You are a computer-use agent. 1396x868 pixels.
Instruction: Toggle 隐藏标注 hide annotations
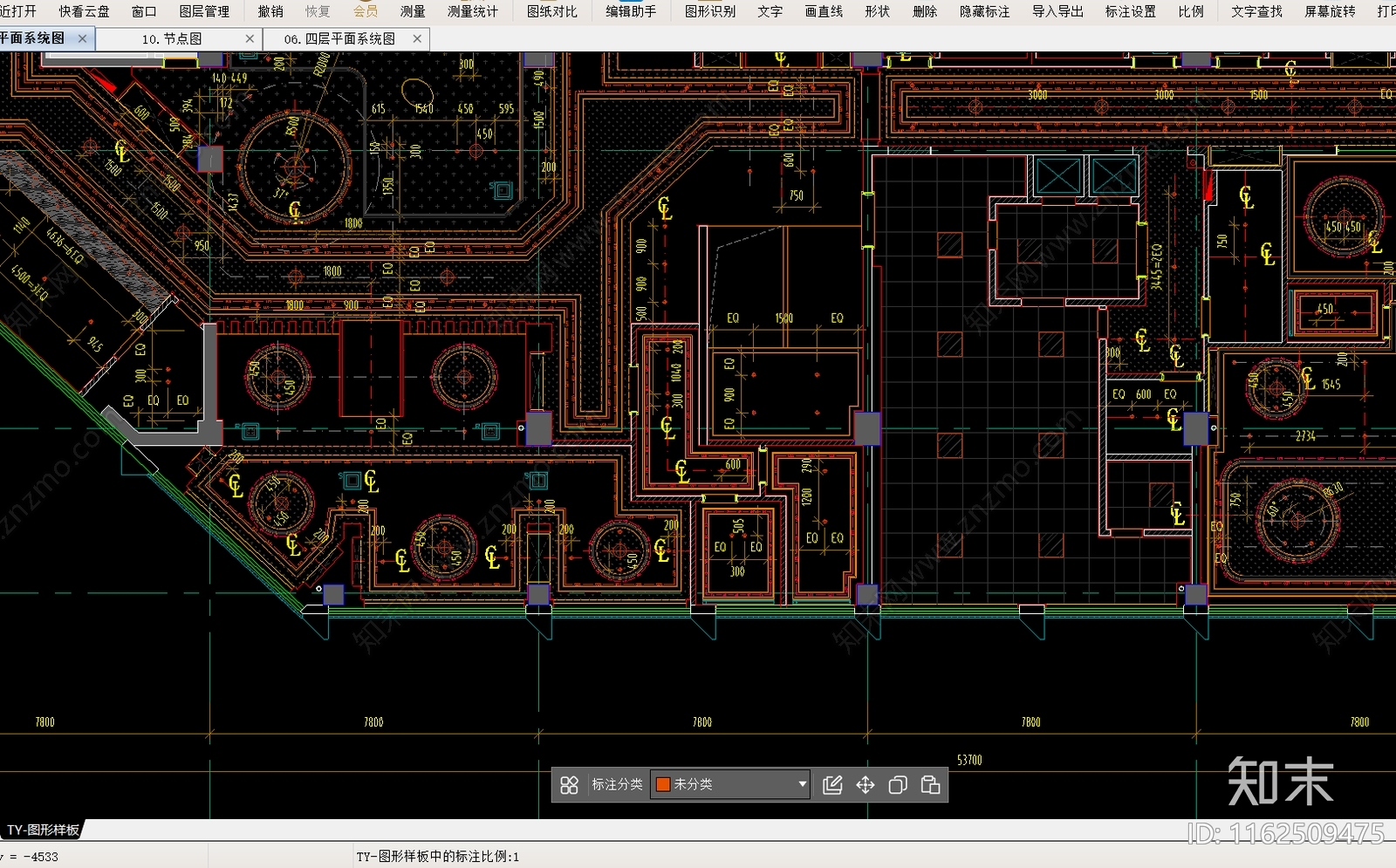click(x=985, y=11)
